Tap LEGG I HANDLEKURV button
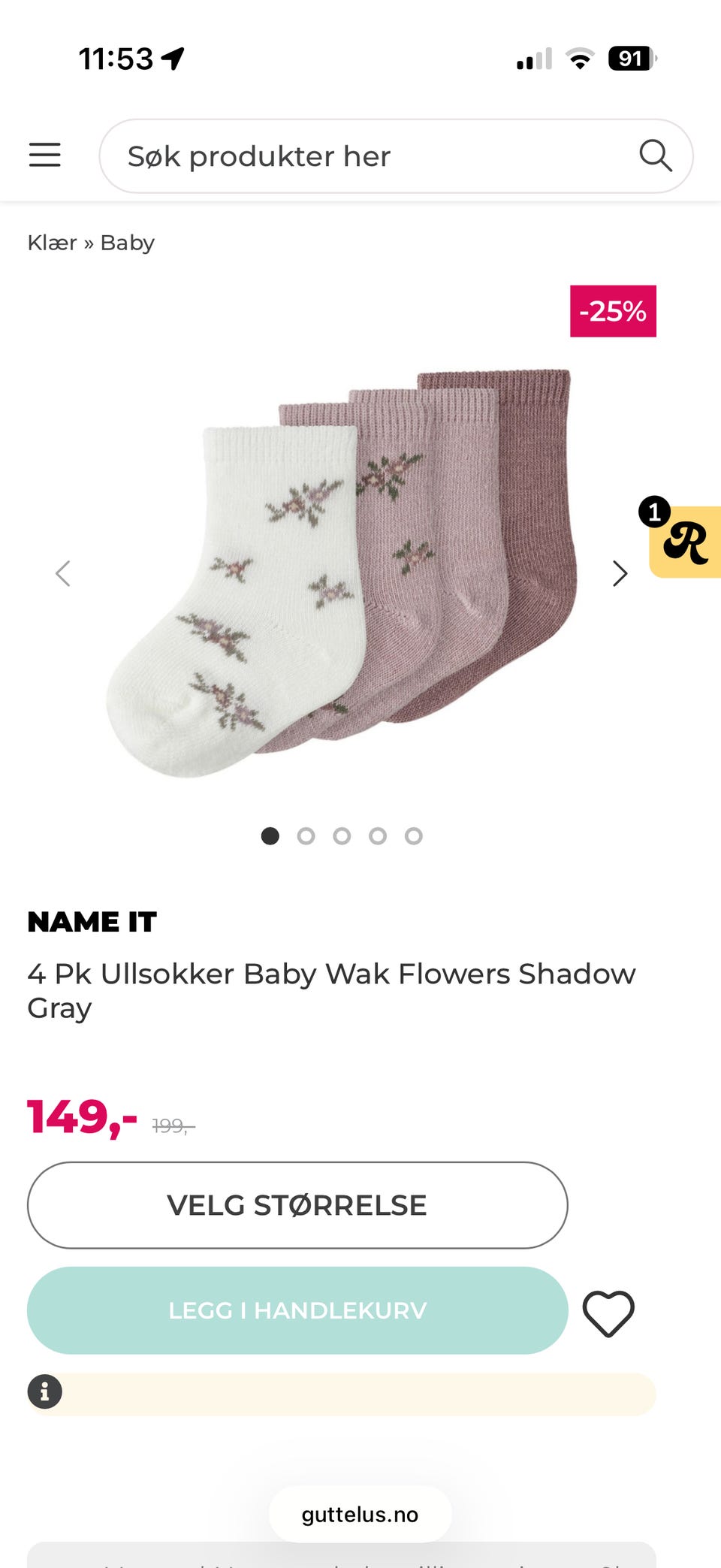Screen dimensions: 721x1568 coord(297,1310)
